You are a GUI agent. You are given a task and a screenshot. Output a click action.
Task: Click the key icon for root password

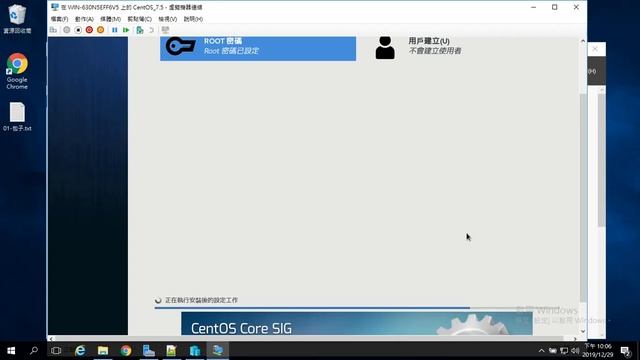coord(181,47)
